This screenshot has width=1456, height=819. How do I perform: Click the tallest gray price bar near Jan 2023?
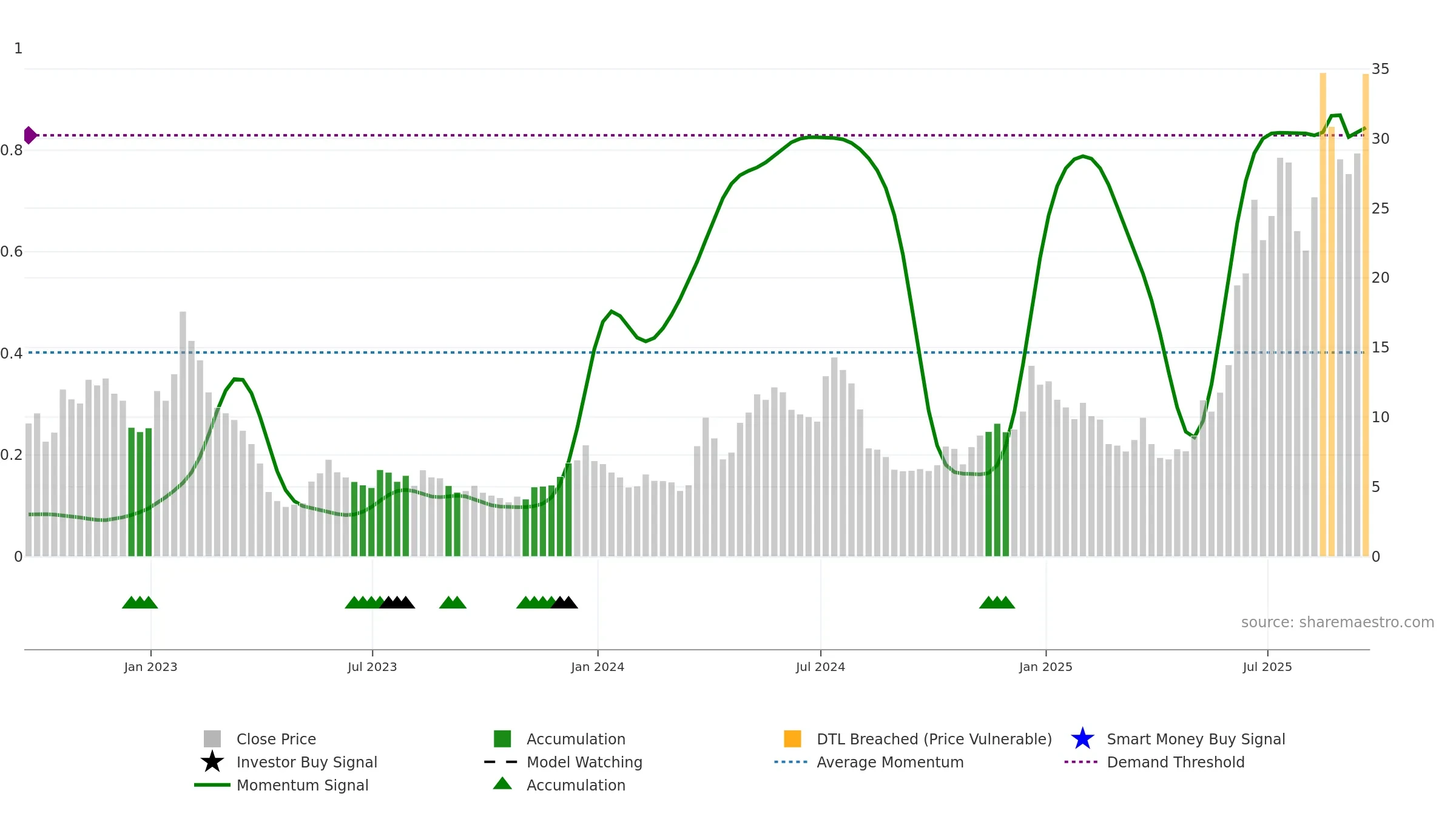point(183,434)
